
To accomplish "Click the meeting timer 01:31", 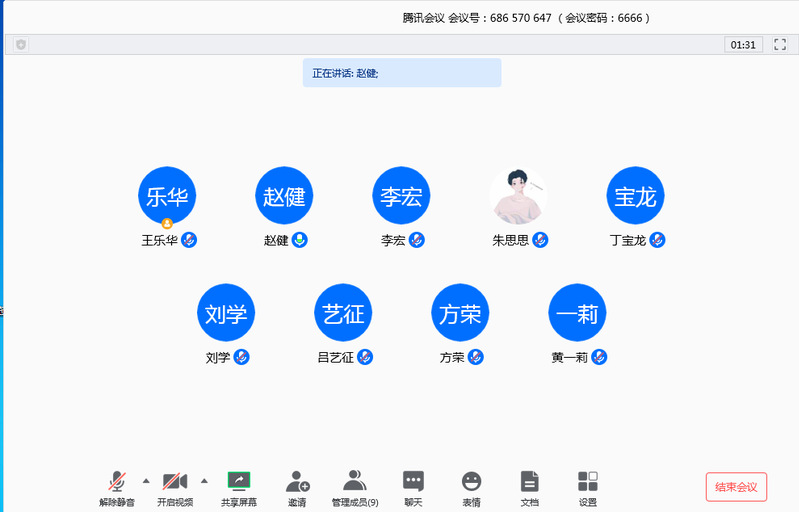I will pyautogui.click(x=743, y=45).
